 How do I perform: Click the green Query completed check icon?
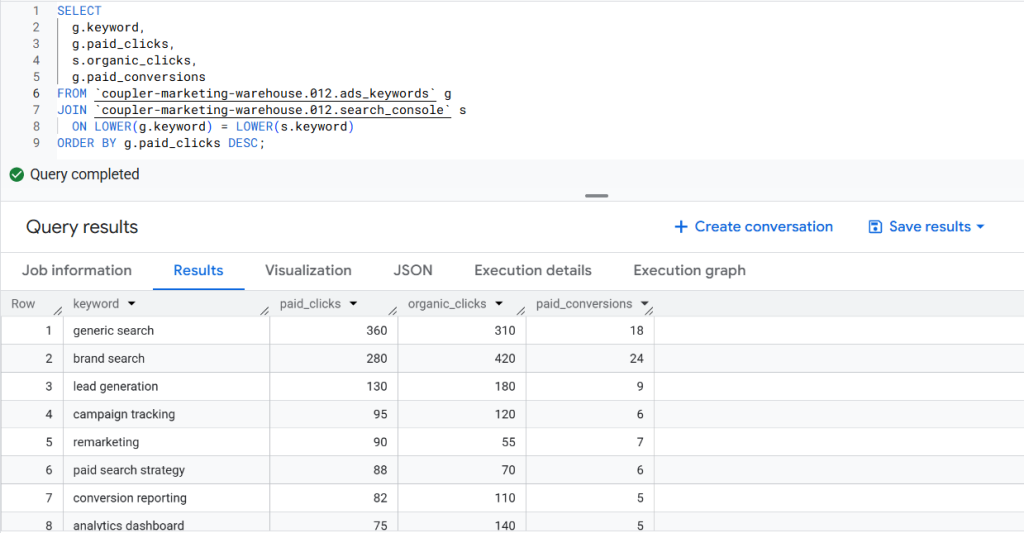[17, 174]
